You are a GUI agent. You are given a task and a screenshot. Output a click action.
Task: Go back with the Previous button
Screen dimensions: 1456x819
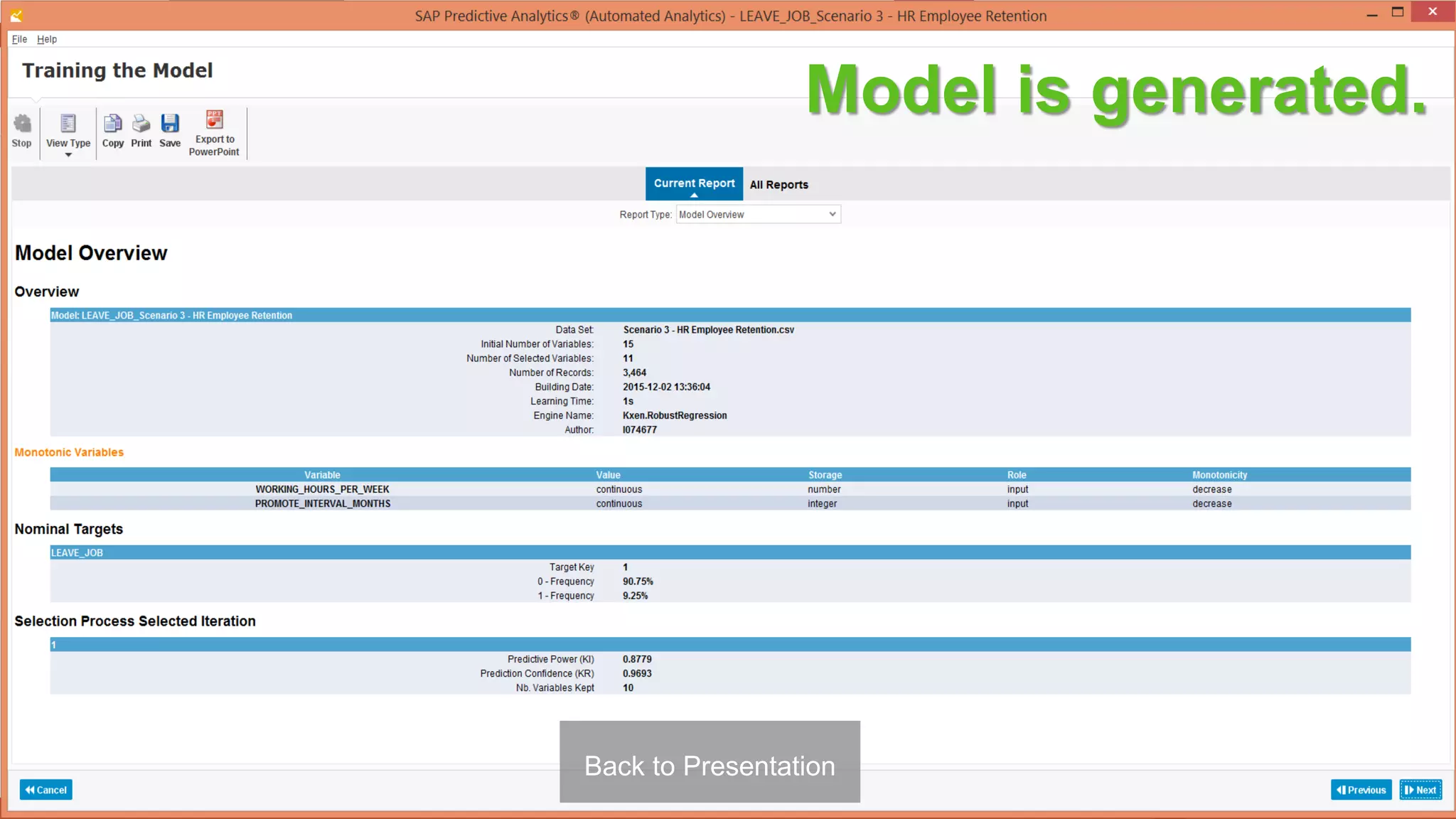1361,790
